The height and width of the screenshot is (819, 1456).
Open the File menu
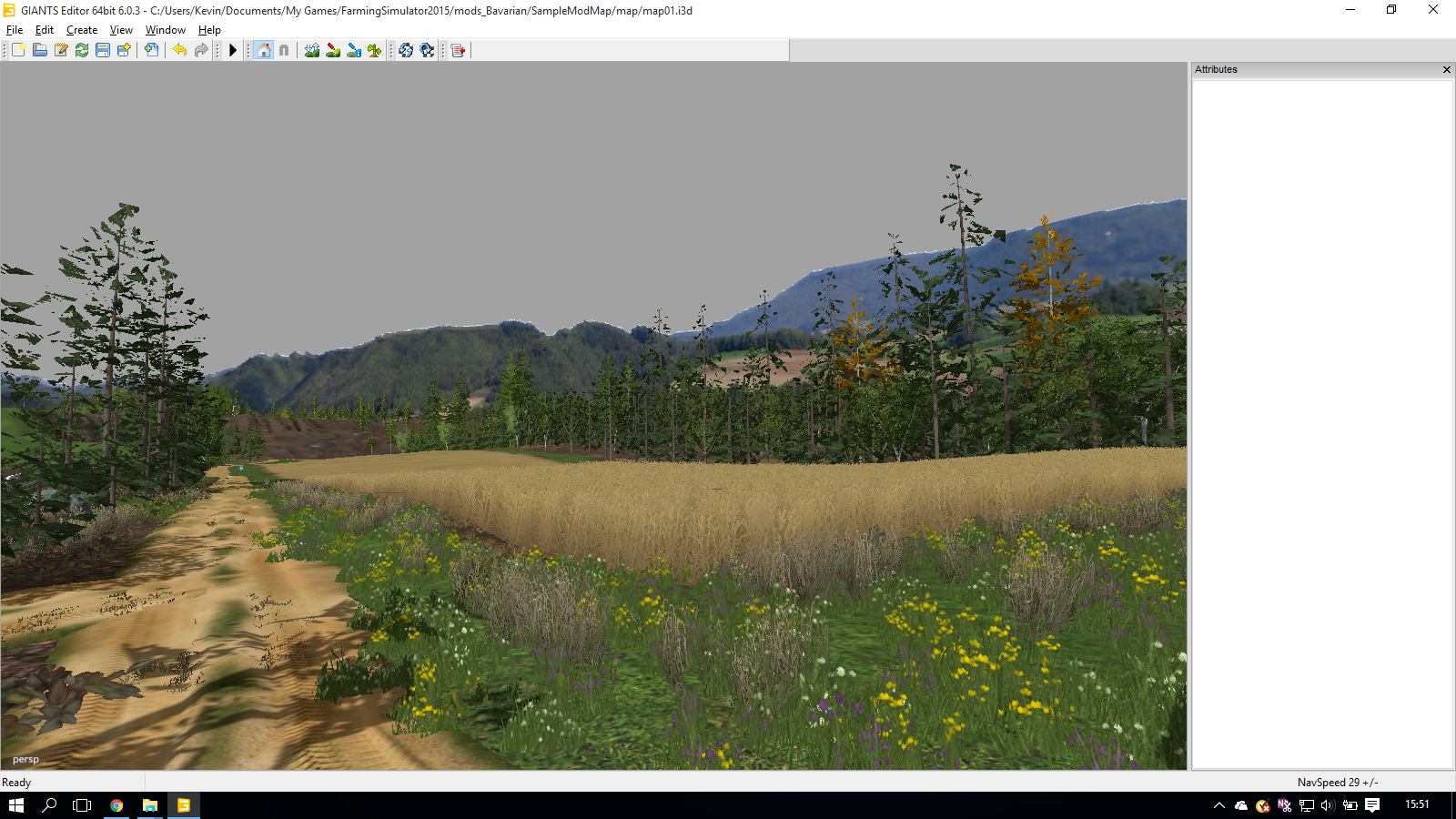tap(15, 30)
